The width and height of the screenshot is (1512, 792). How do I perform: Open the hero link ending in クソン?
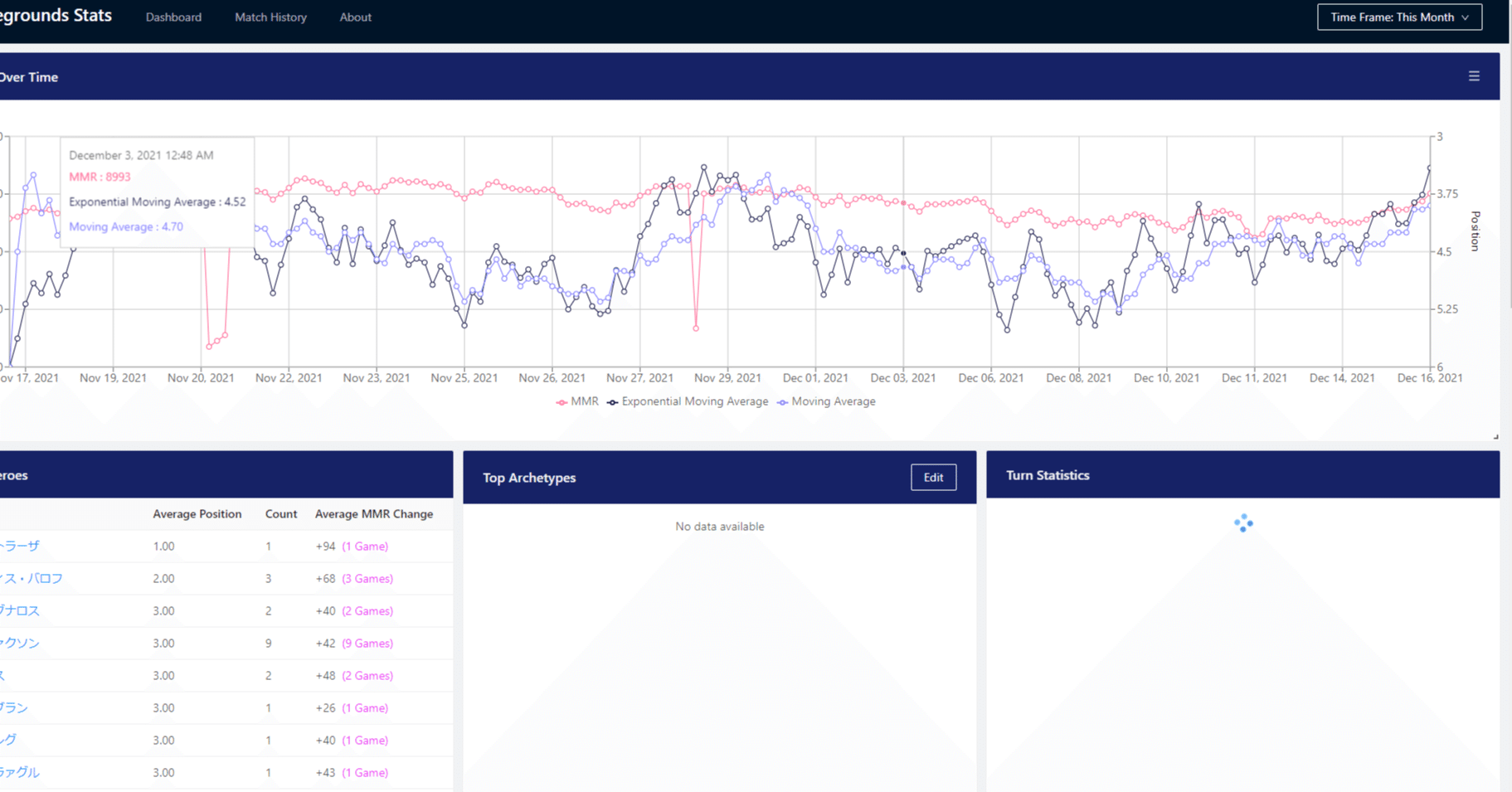coord(20,644)
